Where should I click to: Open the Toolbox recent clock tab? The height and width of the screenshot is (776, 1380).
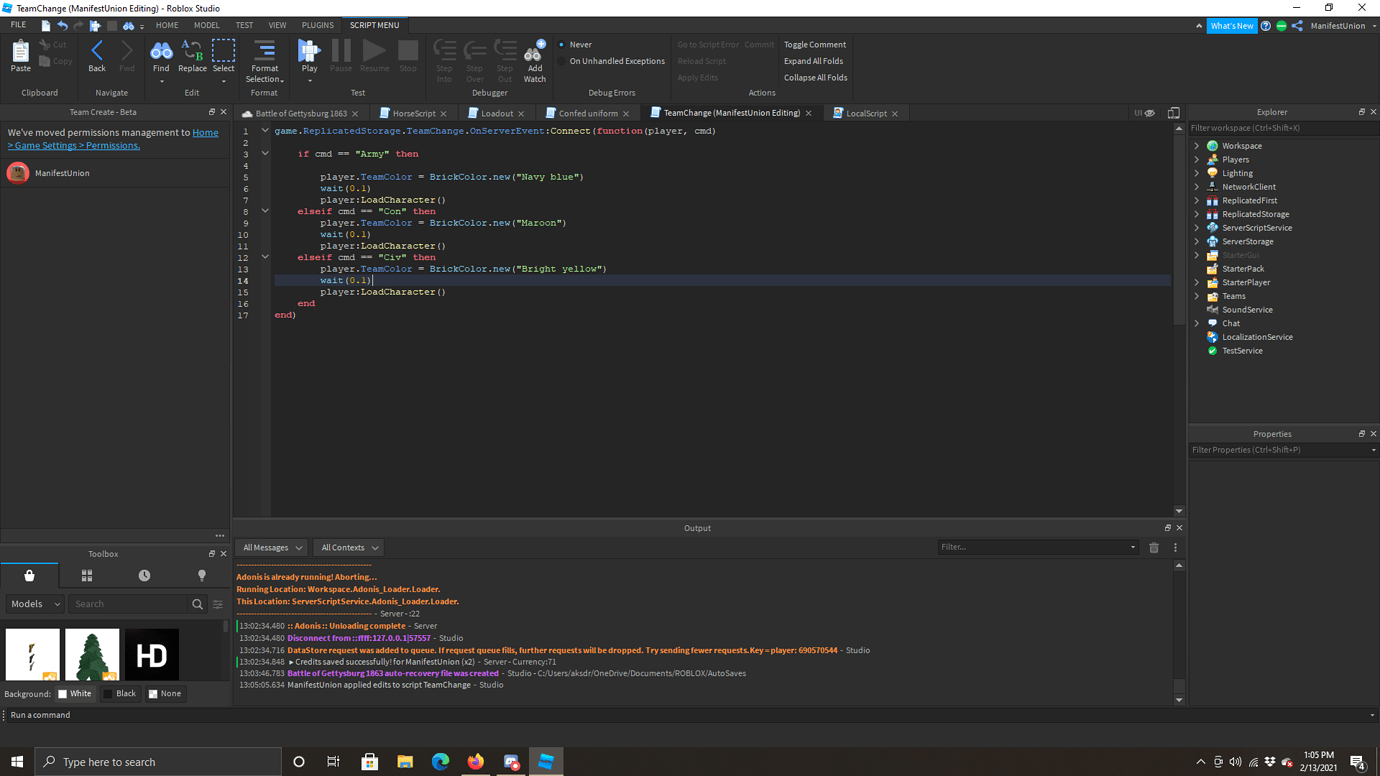click(x=144, y=575)
